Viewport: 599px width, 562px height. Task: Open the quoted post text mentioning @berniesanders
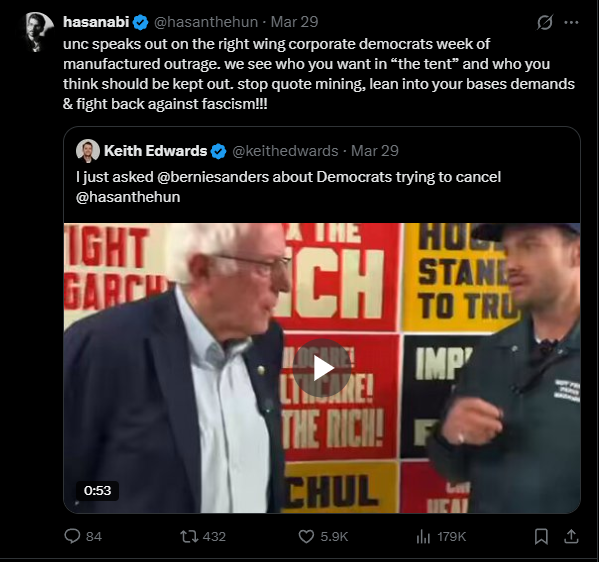point(288,187)
